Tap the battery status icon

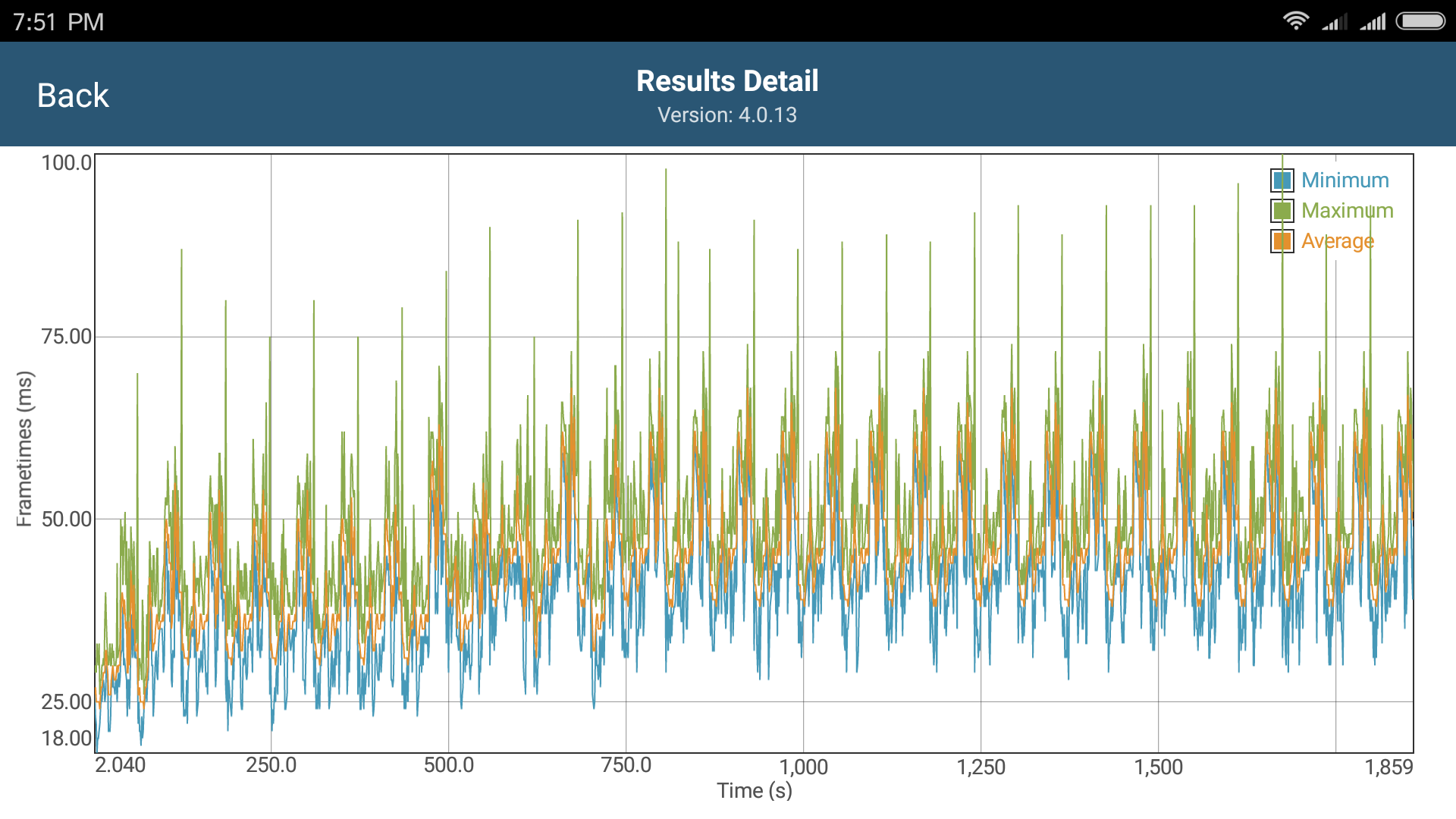pyautogui.click(x=1420, y=21)
